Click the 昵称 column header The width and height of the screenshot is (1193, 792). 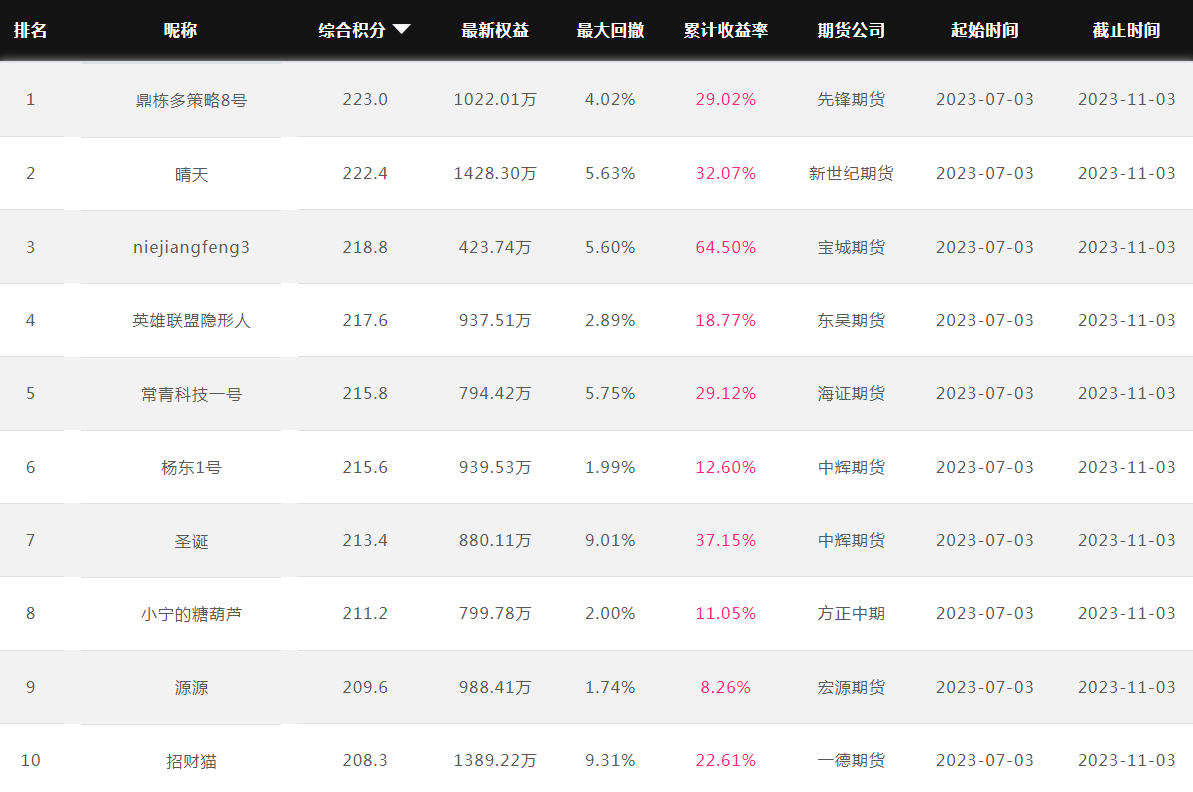(180, 30)
